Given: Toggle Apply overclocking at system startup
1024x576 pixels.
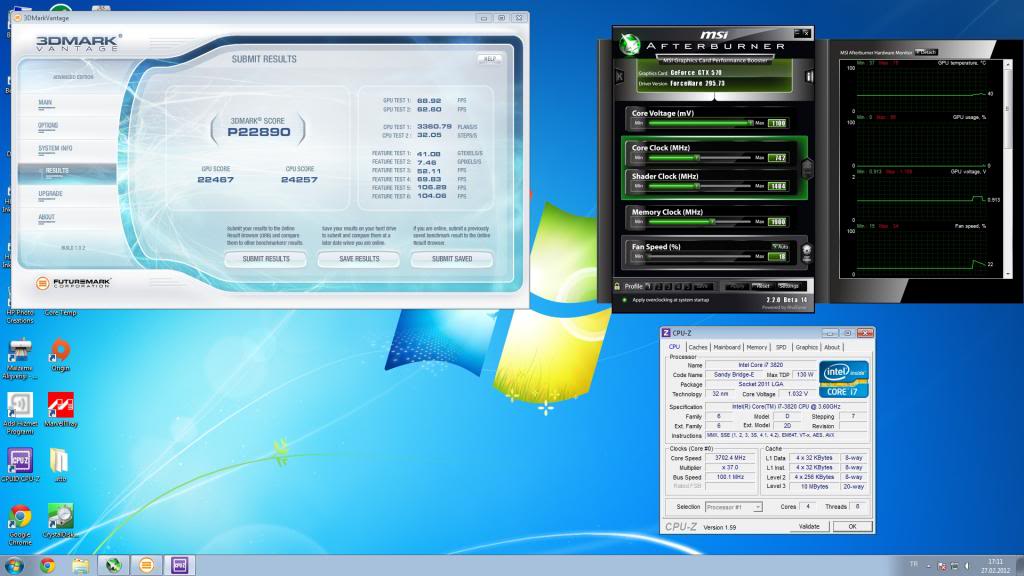Looking at the screenshot, I should (624, 300).
